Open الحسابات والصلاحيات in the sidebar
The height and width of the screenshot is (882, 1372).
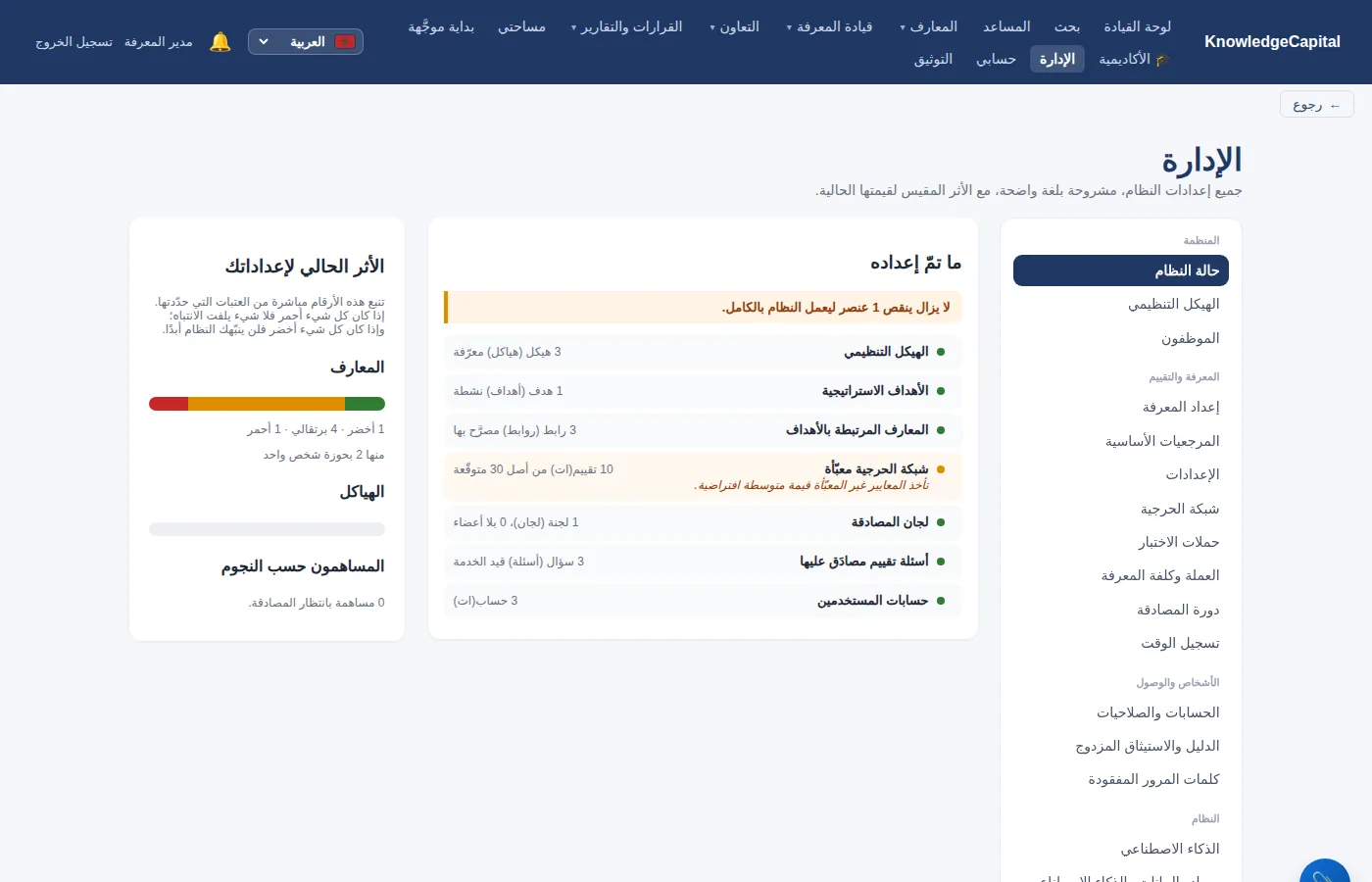1121,712
